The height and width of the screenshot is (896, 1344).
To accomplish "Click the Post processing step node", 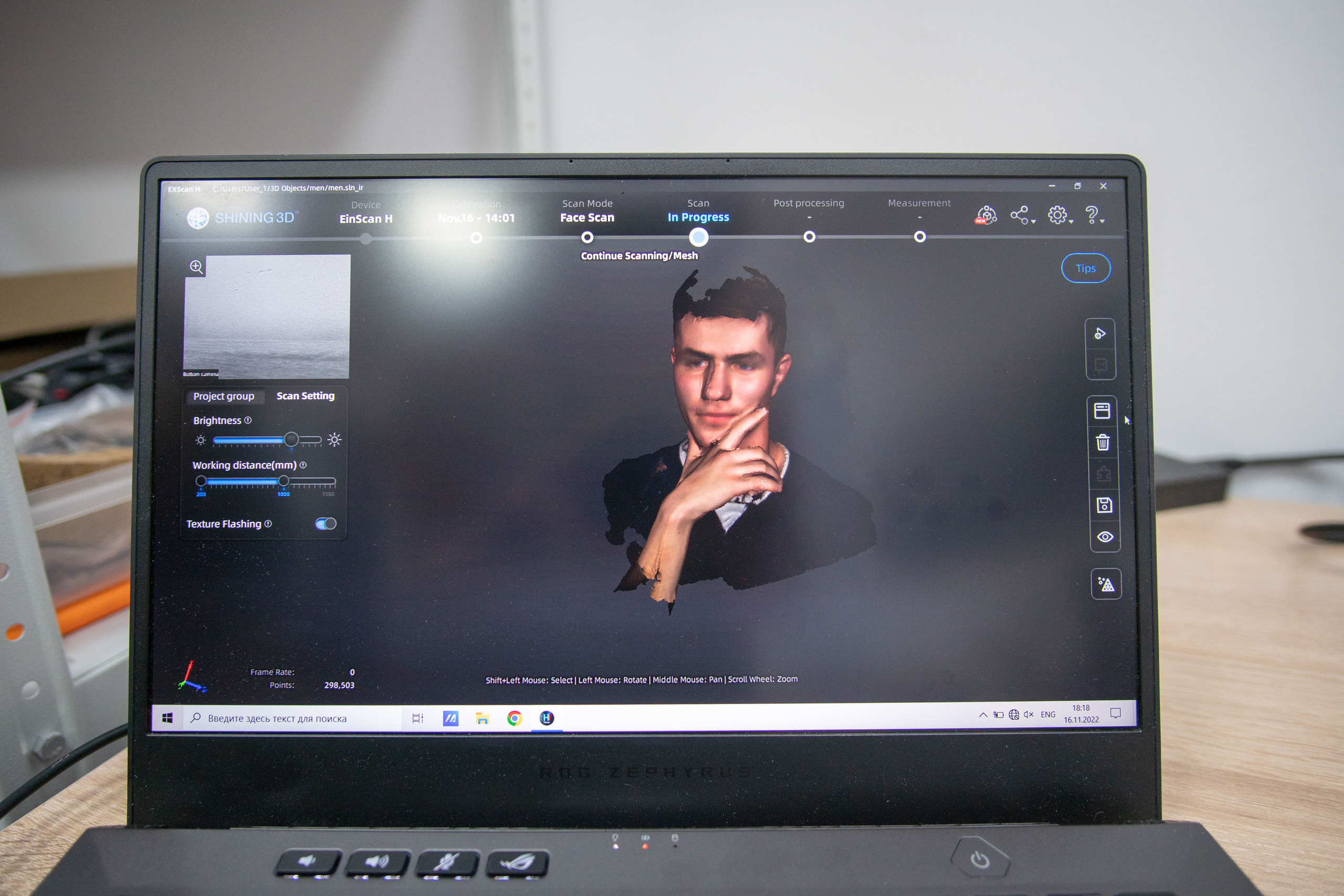I will [x=808, y=237].
